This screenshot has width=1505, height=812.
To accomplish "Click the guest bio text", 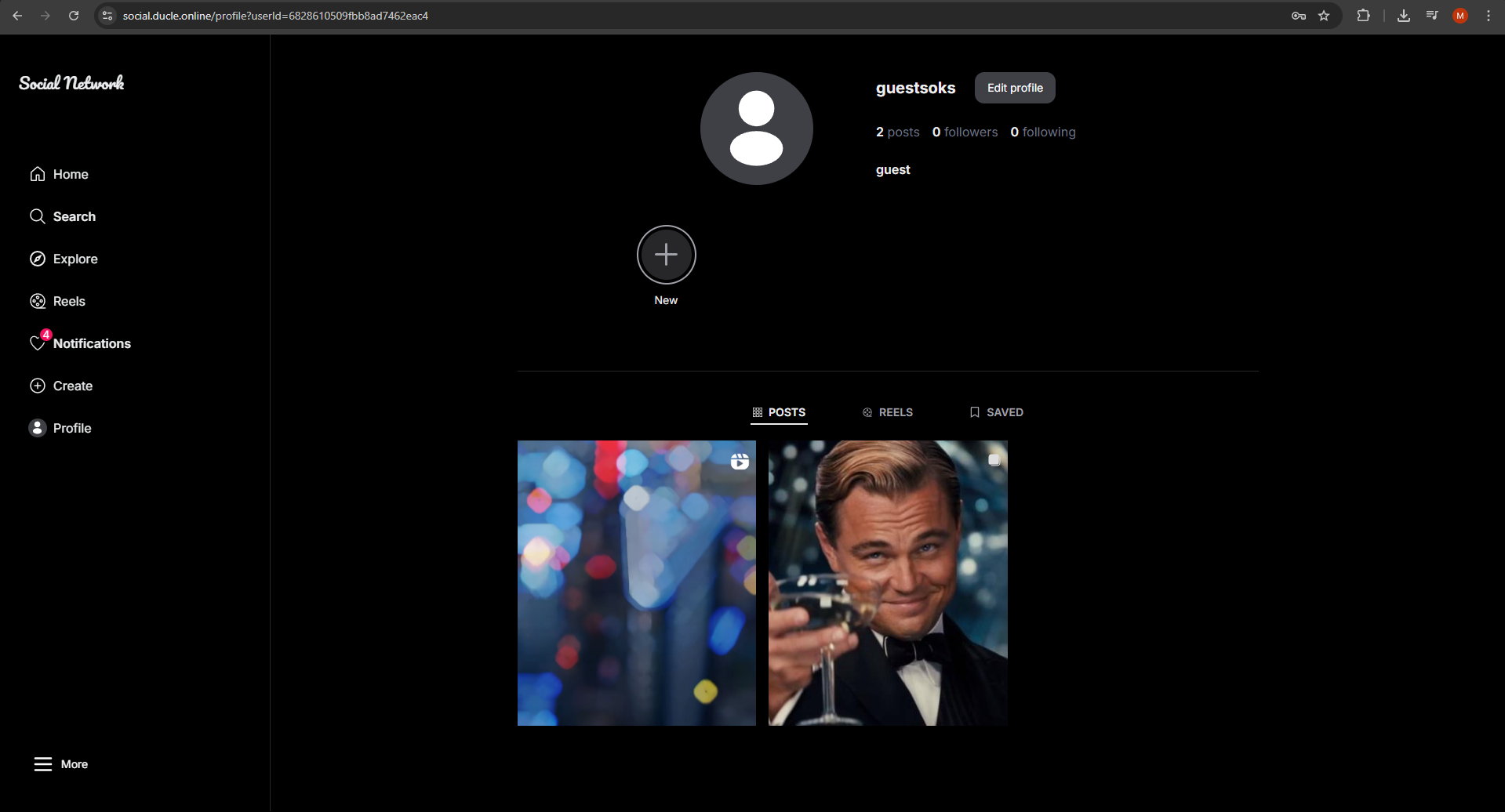I will [x=892, y=170].
